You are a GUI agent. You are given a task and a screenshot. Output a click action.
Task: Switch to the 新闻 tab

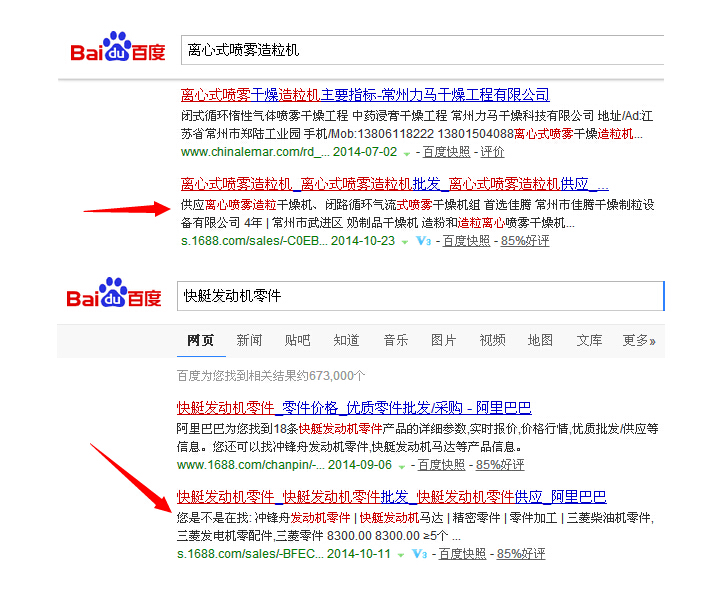pyautogui.click(x=249, y=340)
